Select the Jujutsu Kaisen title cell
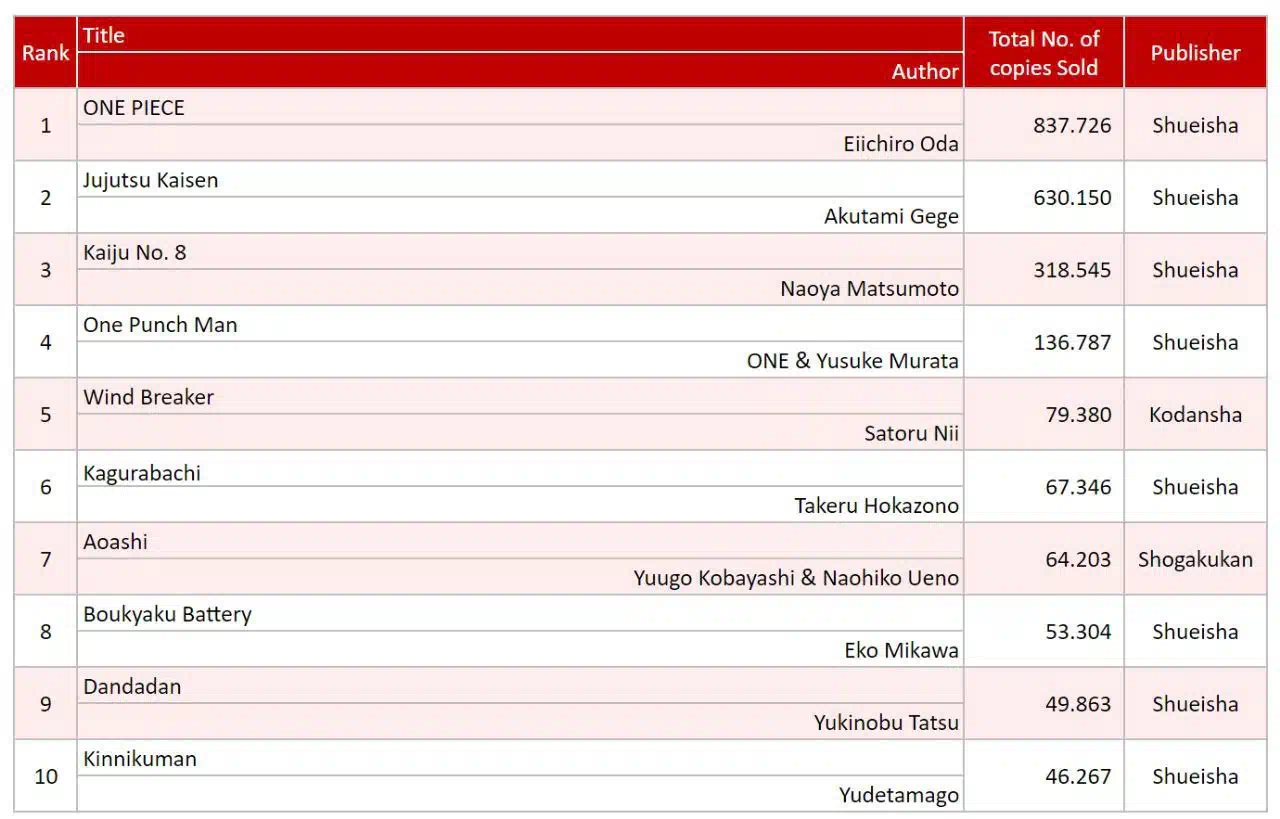The height and width of the screenshot is (819, 1280). [520, 180]
